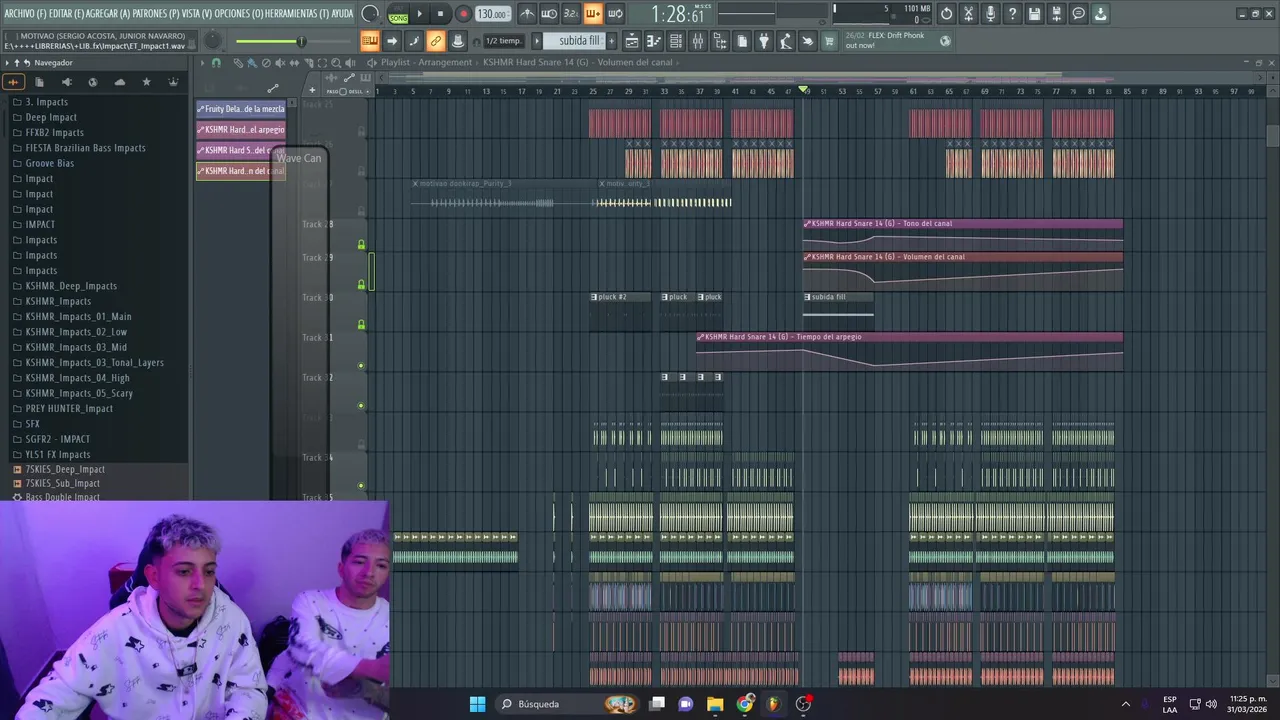
Task: Mute Track 28 with its green switch
Action: (x=361, y=244)
